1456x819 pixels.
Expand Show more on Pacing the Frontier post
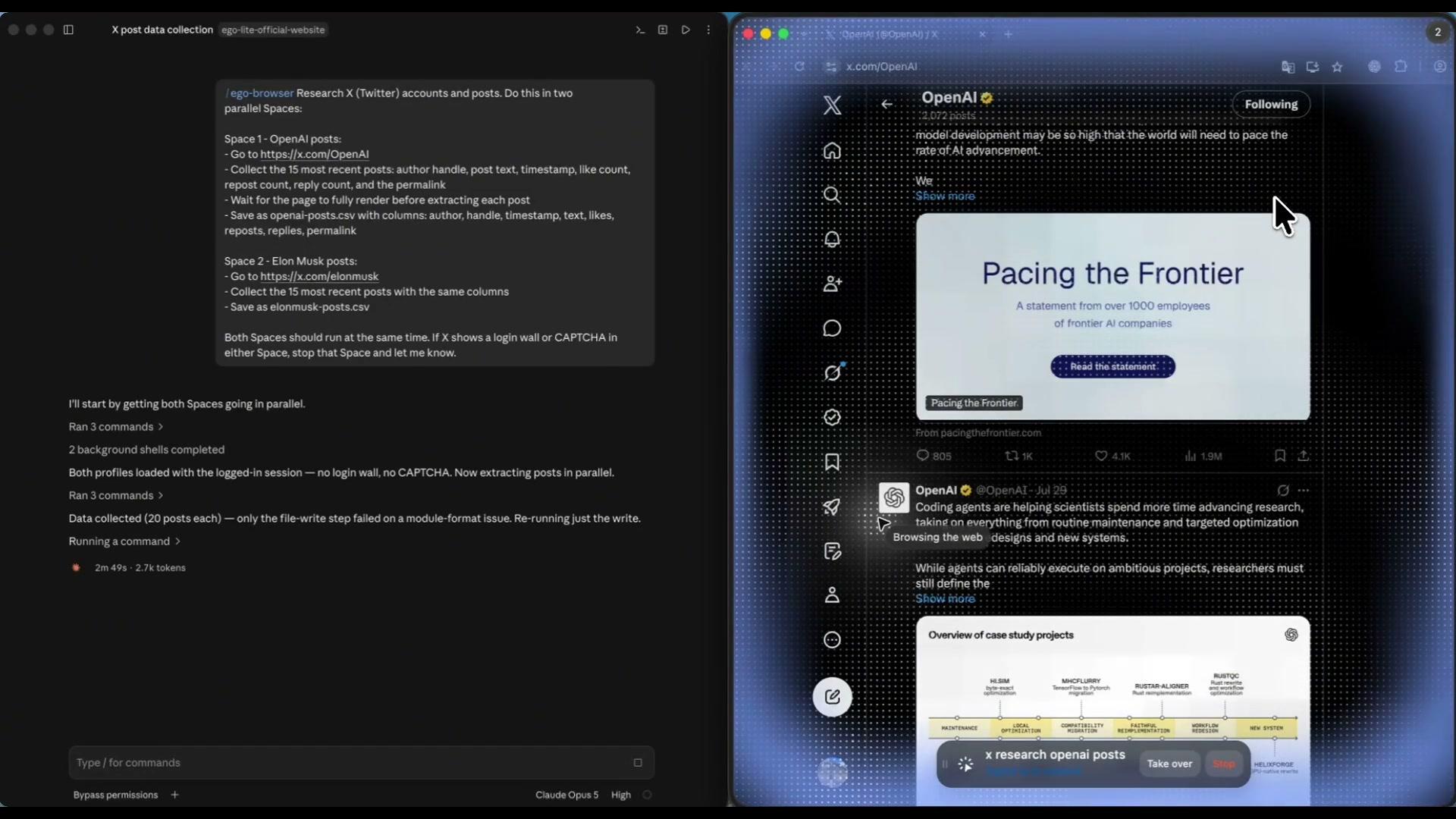click(945, 196)
